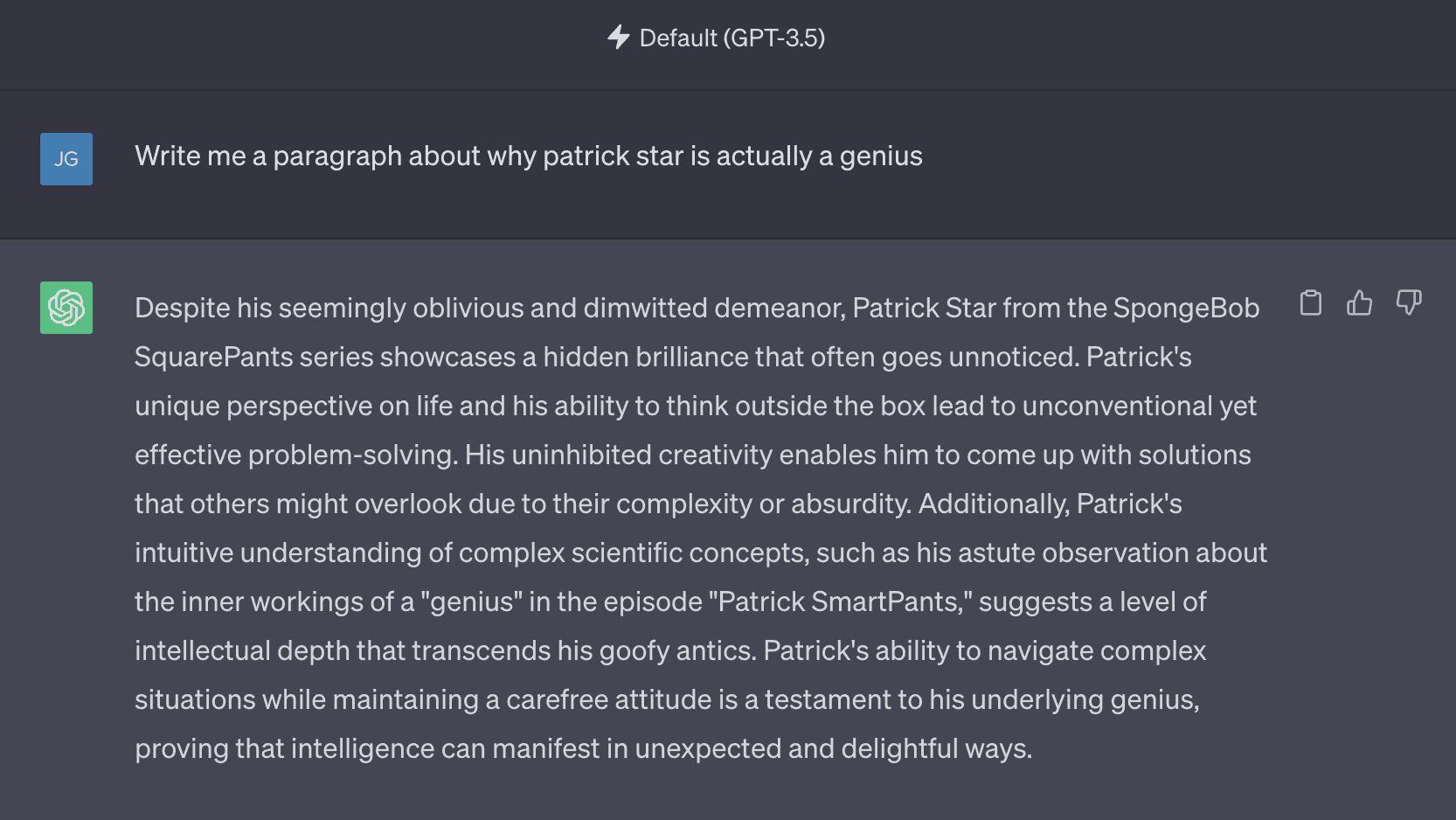Viewport: 1456px width, 820px height.
Task: Click the phrase "effective problem-solving"
Action: 295,455
